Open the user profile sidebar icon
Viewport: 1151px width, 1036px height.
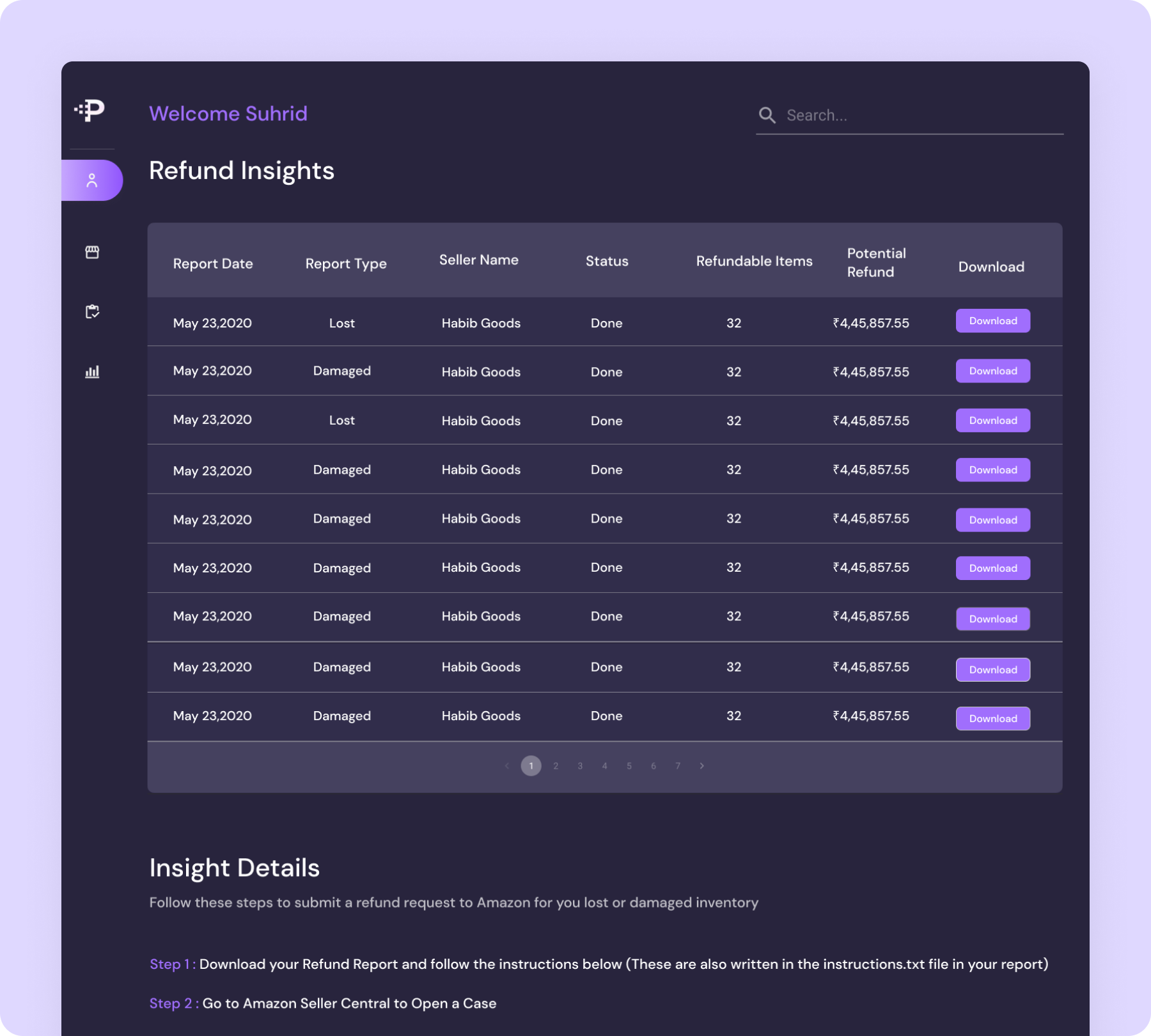pos(92,180)
